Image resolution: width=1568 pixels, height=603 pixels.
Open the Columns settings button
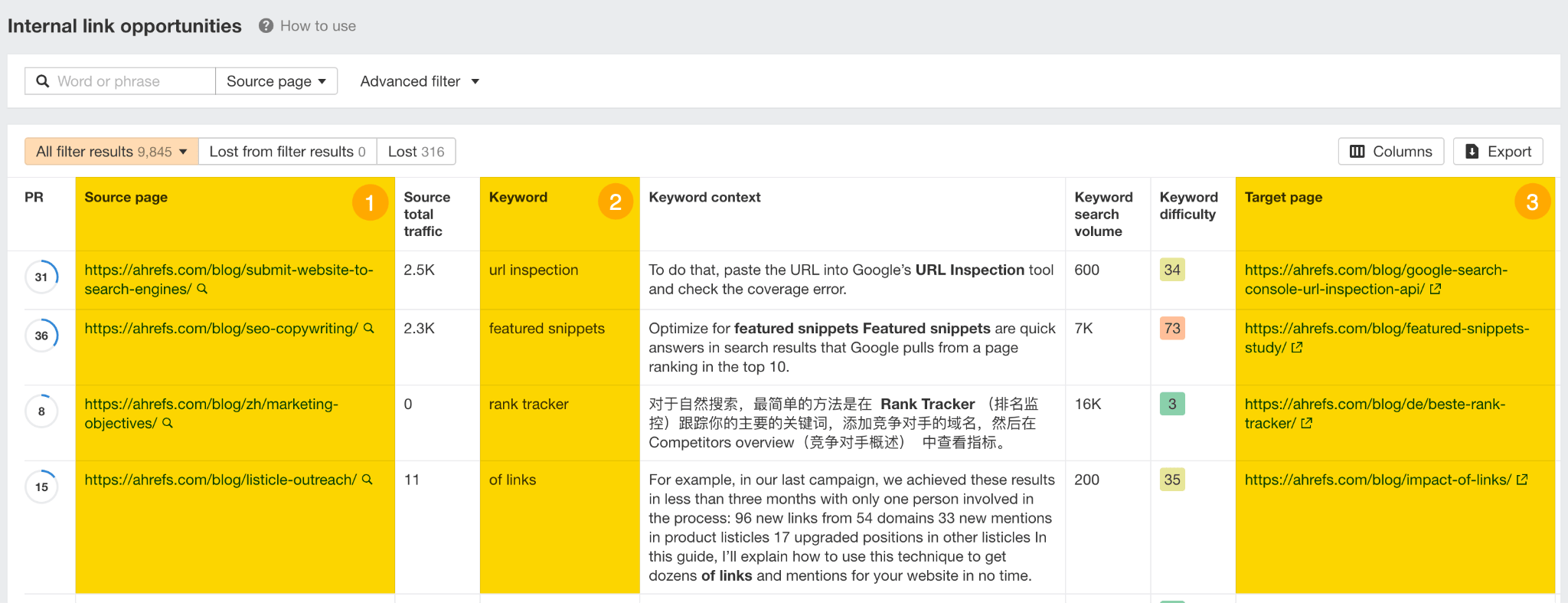click(x=1390, y=152)
